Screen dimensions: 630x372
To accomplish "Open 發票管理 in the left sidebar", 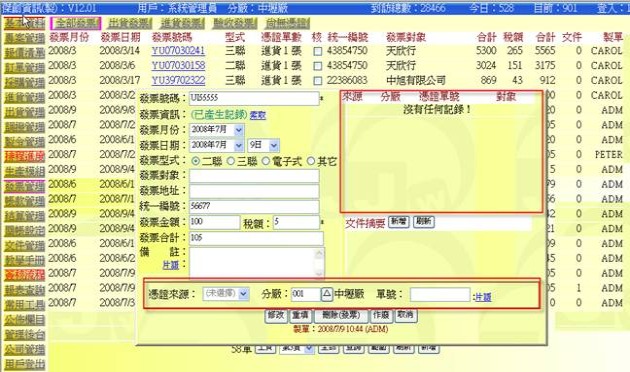I will (x=25, y=186).
